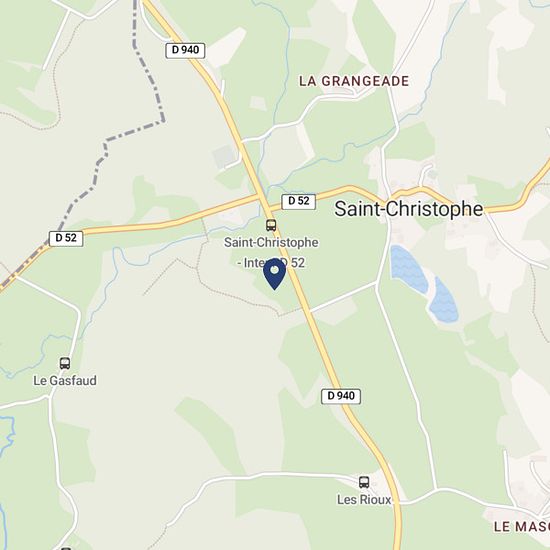Click the lower D 940 road shield
Image resolution: width=550 pixels, height=550 pixels.
tap(341, 396)
